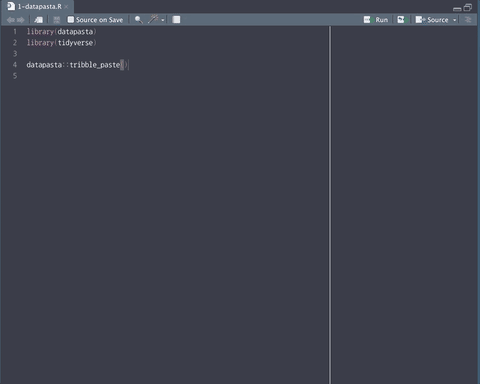
Task: Save the current document
Action: 57,20
